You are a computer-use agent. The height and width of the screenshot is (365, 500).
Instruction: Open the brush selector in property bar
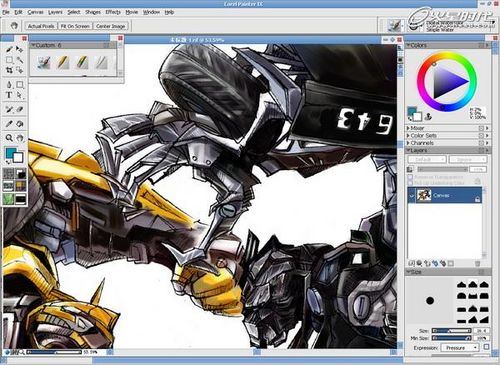pos(394,26)
